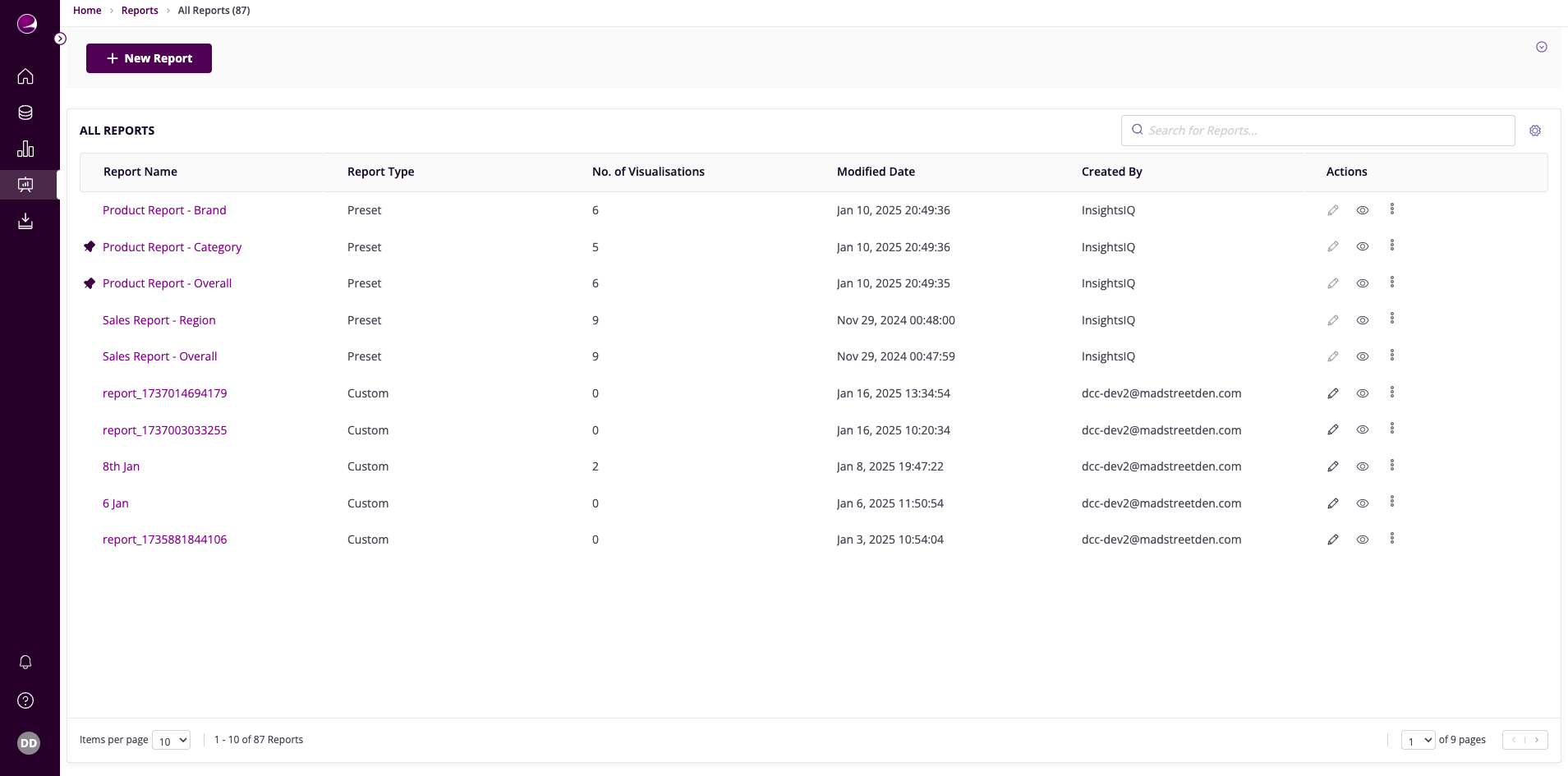This screenshot has height=776, width=1568.
Task: Open the Help icon near the bottom sidebar
Action: (25, 700)
